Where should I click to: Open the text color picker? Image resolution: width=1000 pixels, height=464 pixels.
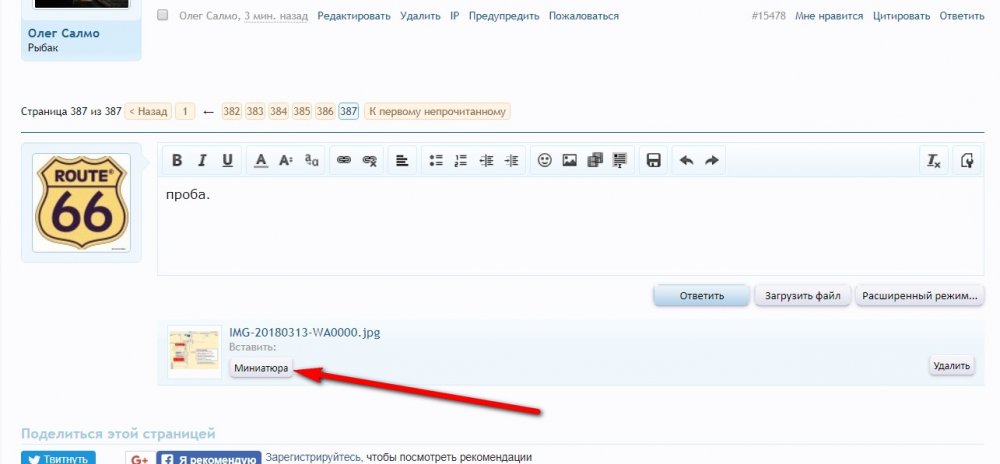(260, 161)
